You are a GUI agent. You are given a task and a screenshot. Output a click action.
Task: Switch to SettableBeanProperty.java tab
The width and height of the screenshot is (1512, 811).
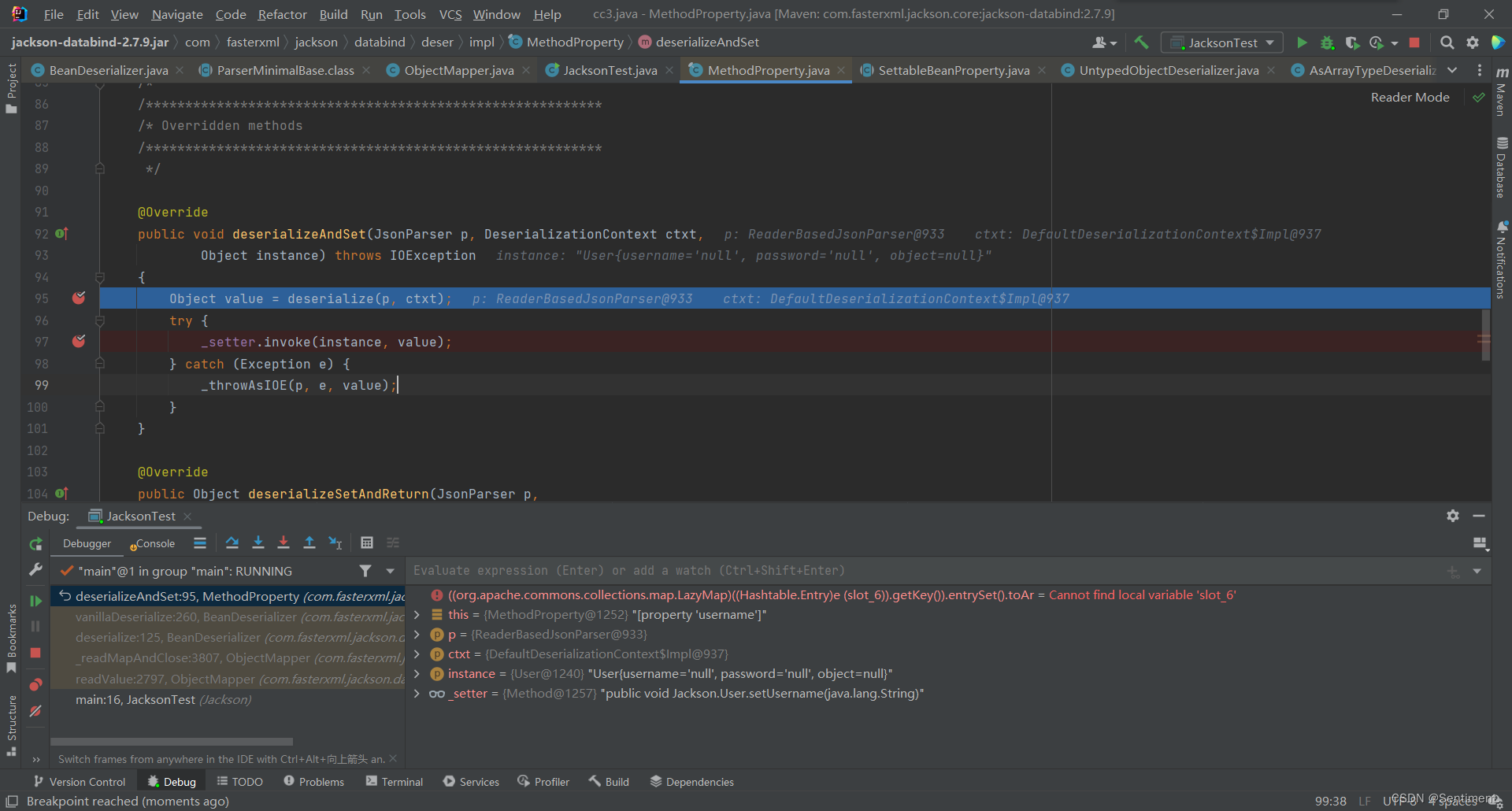954,70
